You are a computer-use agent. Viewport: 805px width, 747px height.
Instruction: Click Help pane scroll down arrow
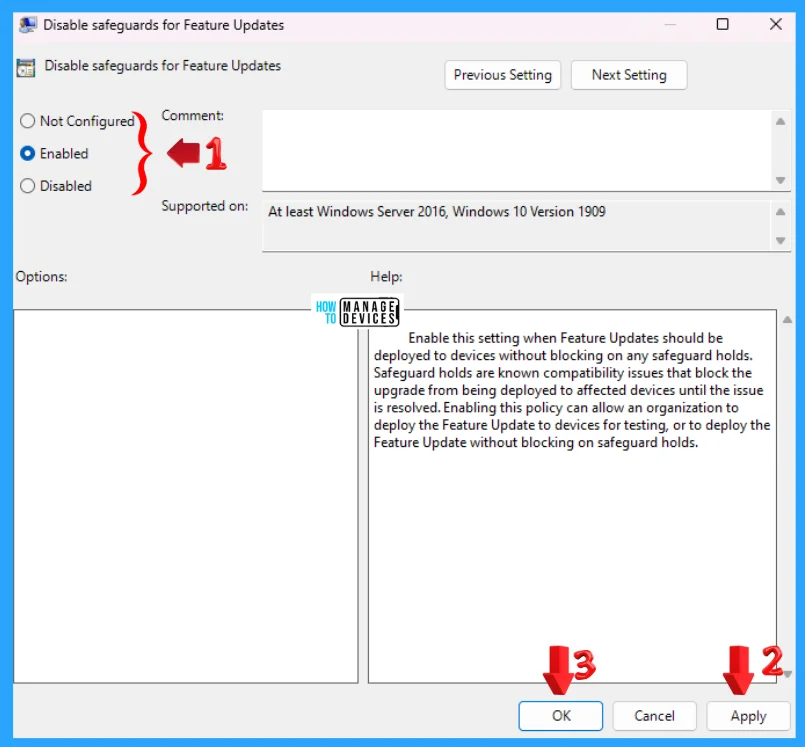pos(787,674)
